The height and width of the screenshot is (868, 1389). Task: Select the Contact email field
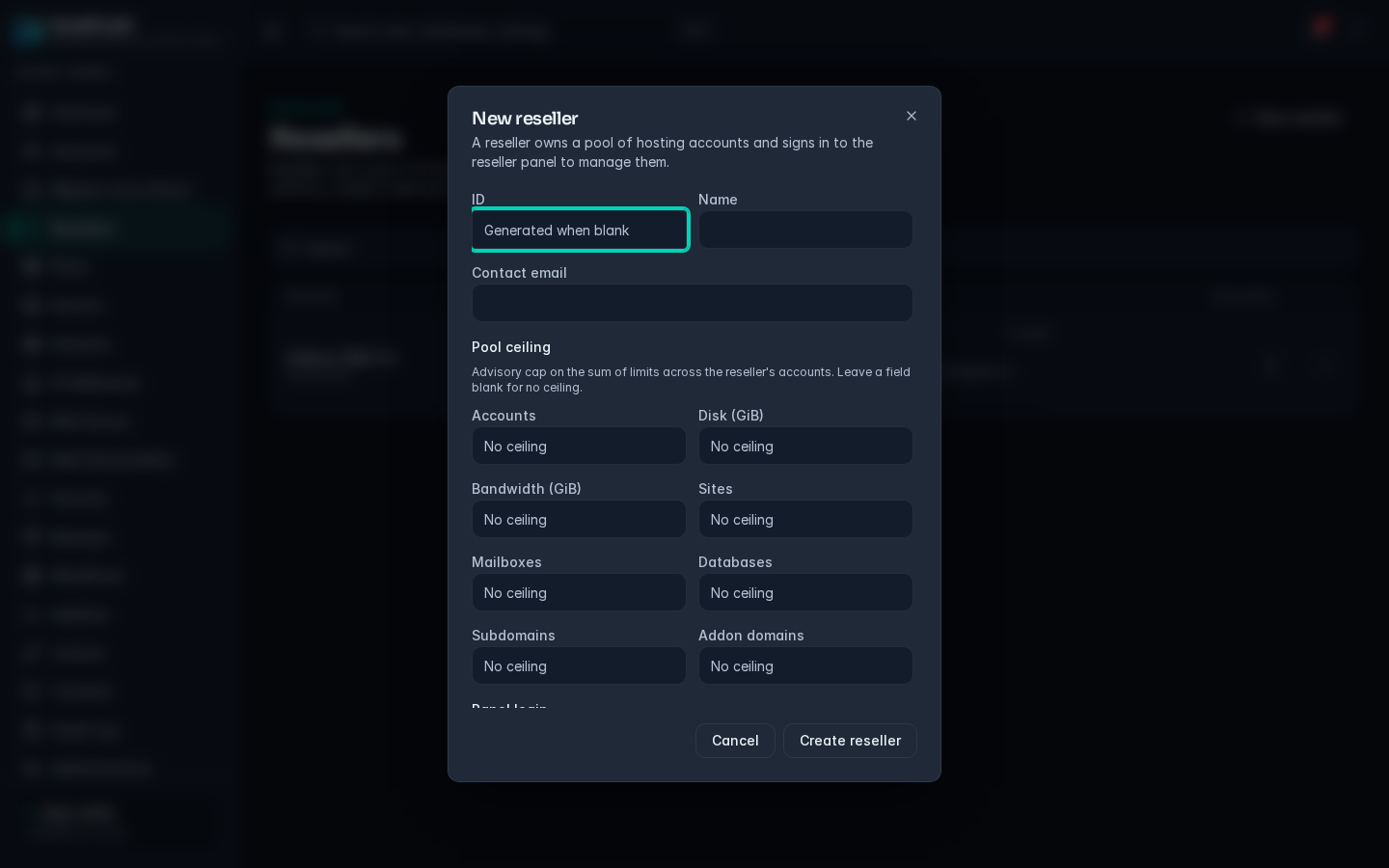(x=693, y=303)
